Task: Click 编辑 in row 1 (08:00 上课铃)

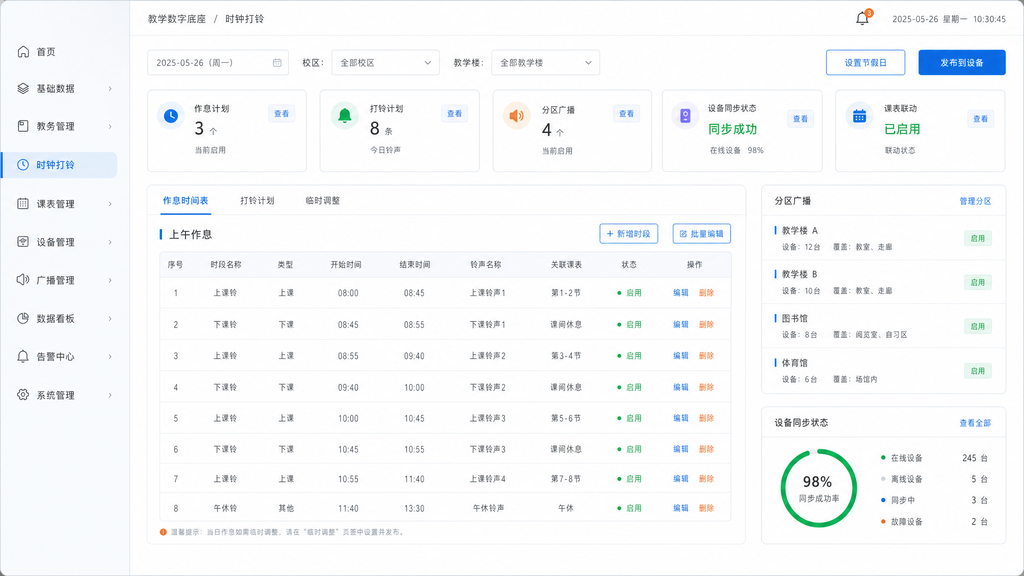Action: point(680,293)
